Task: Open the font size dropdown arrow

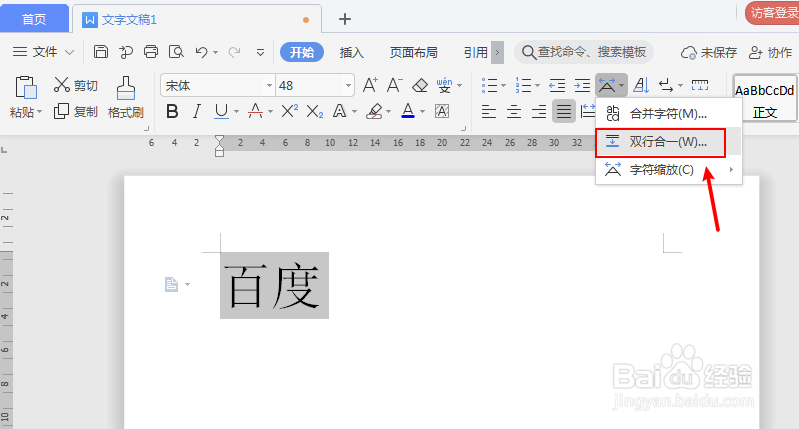Action: click(348, 86)
